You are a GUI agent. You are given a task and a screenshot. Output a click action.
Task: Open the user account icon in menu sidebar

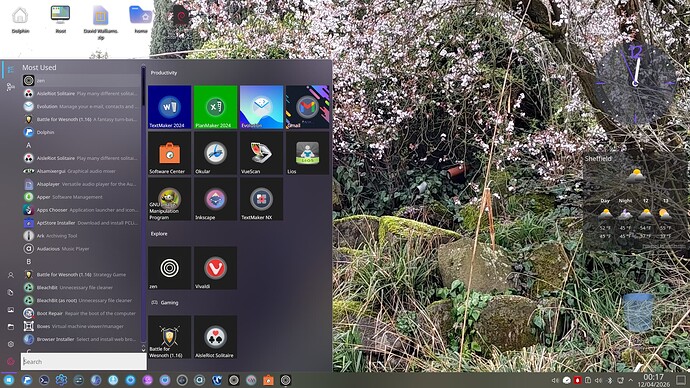click(11, 275)
